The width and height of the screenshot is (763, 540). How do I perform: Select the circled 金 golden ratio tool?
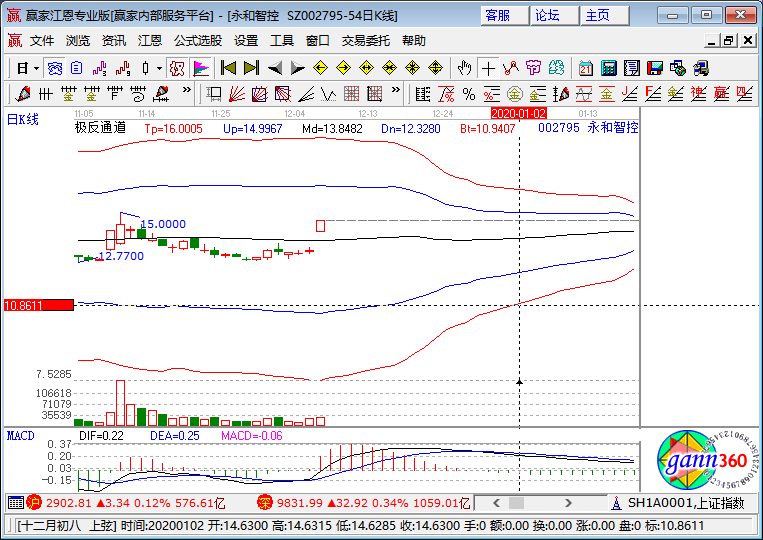tap(515, 93)
